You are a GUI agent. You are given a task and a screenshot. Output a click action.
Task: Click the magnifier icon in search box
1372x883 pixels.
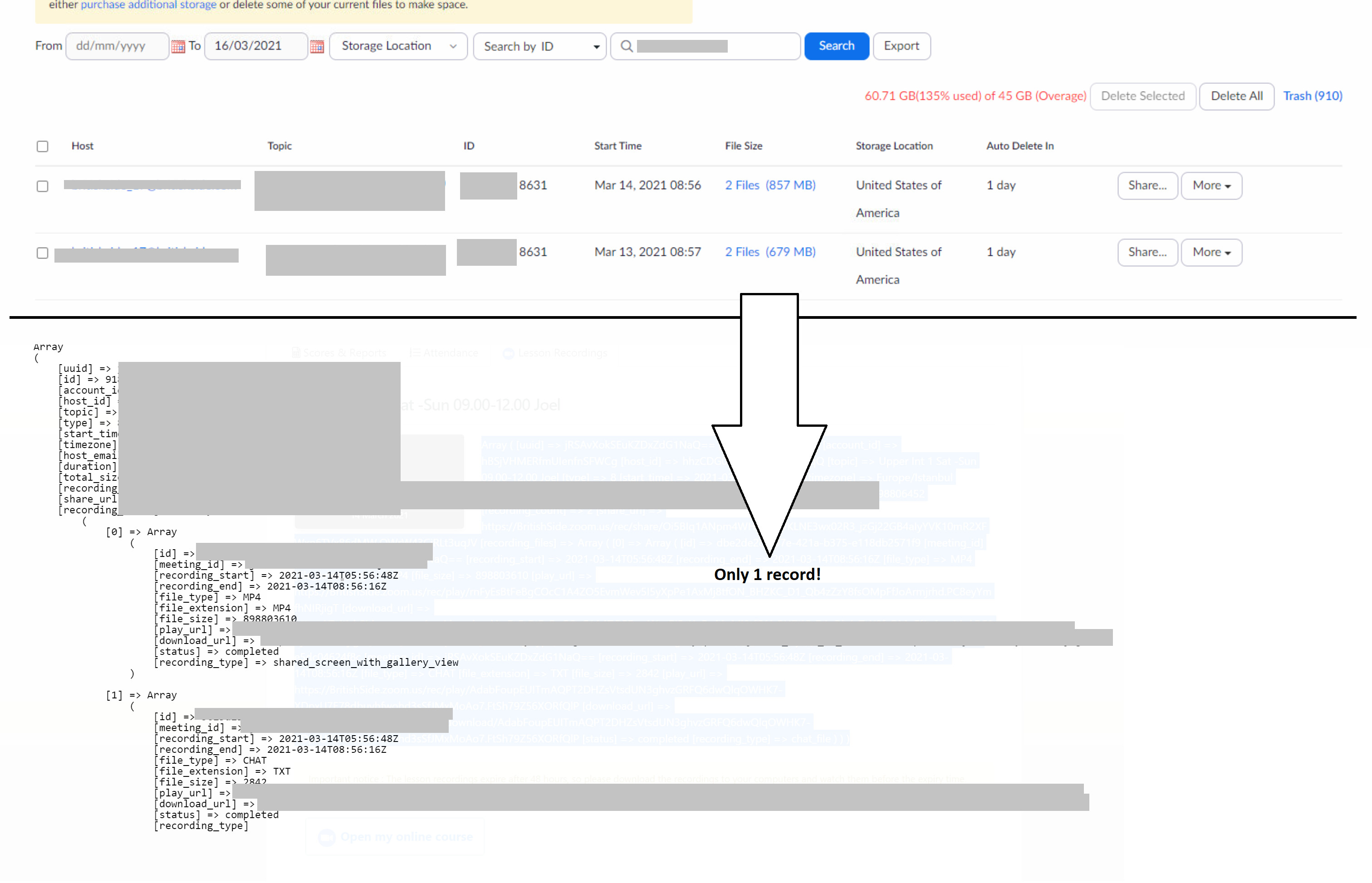(627, 46)
